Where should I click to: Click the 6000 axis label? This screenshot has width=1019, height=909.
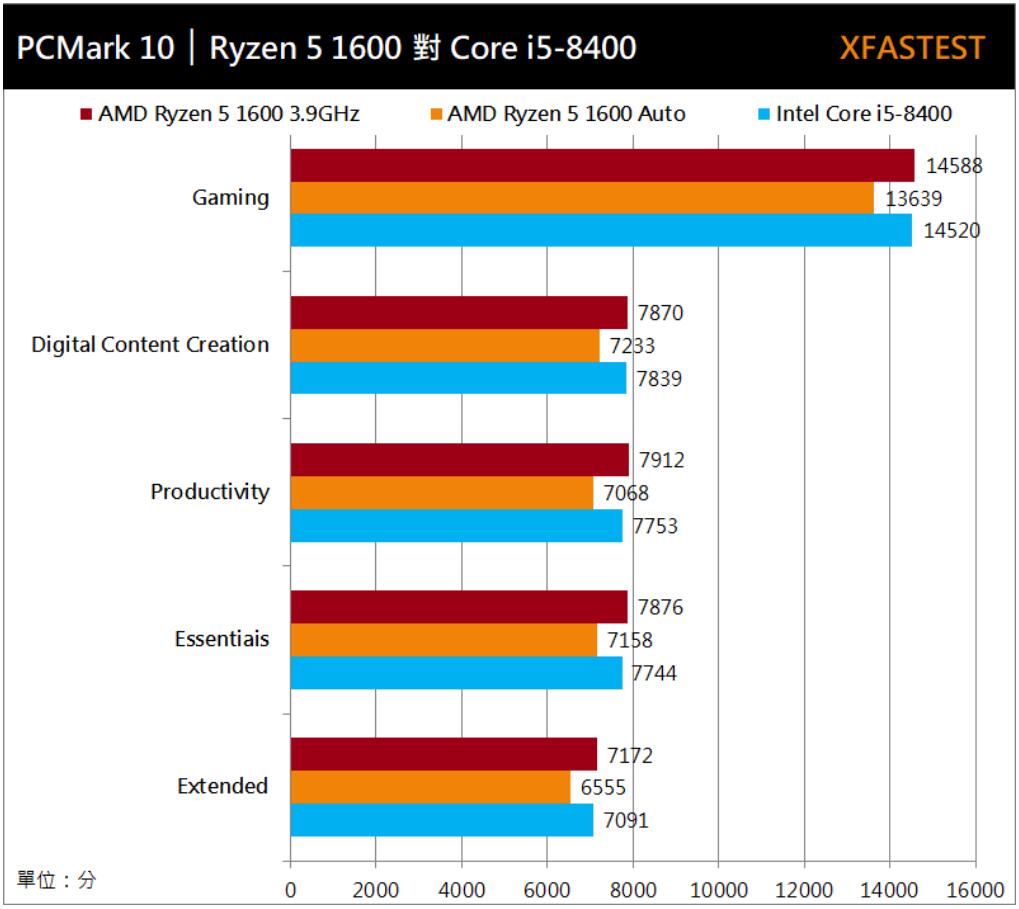click(547, 890)
